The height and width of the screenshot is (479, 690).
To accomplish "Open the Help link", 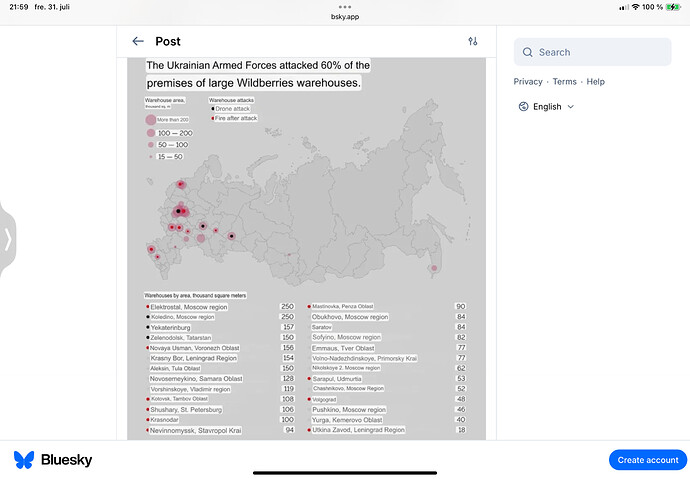I will point(595,82).
